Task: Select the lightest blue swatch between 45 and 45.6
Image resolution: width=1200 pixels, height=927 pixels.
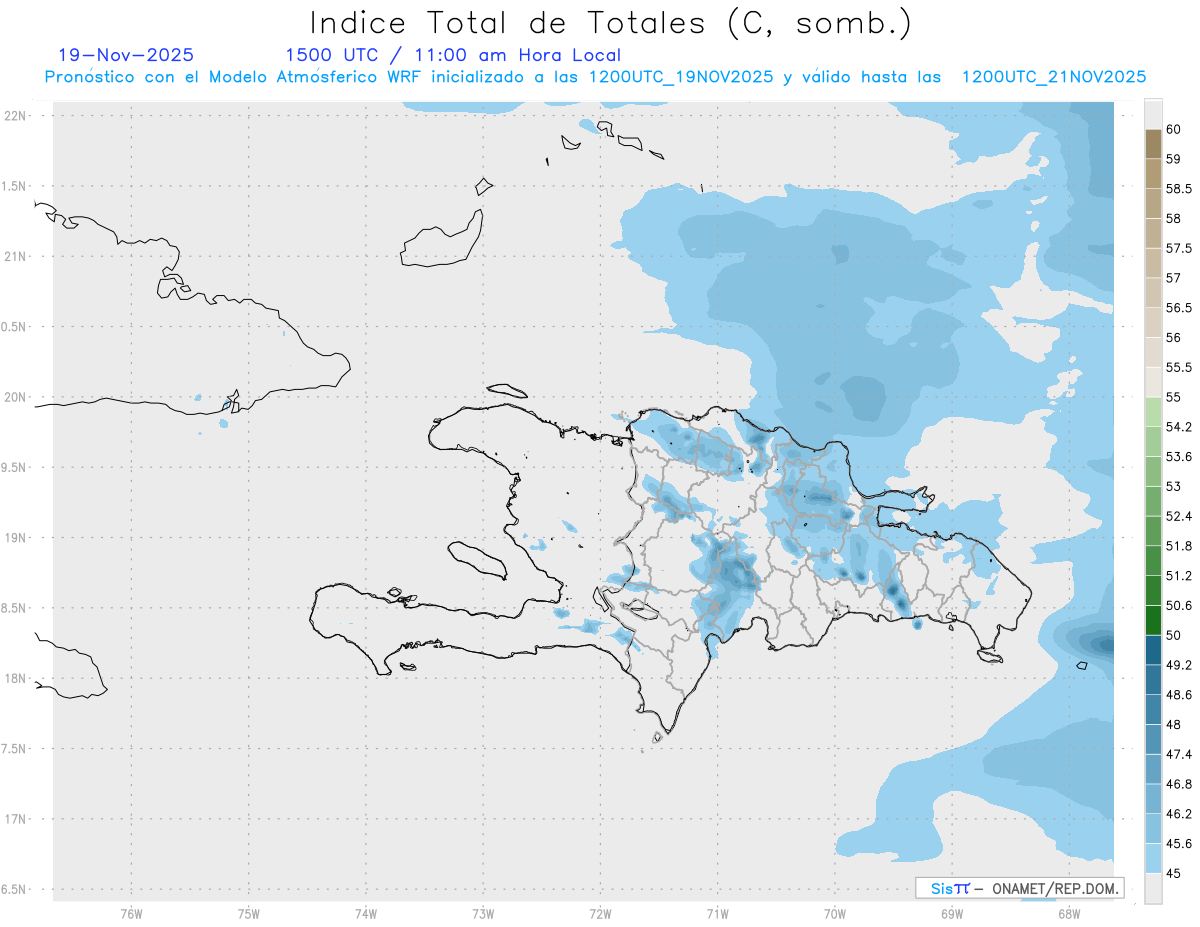Action: click(1153, 859)
